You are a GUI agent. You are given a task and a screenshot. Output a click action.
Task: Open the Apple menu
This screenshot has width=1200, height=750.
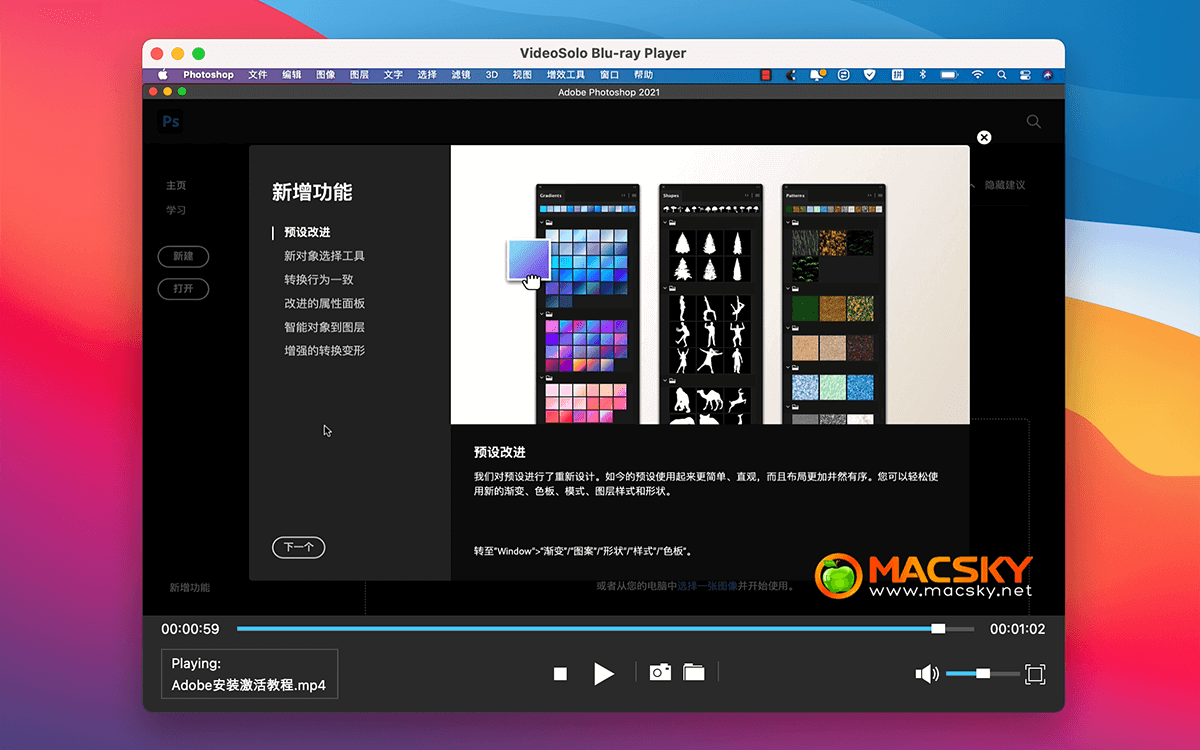point(163,75)
